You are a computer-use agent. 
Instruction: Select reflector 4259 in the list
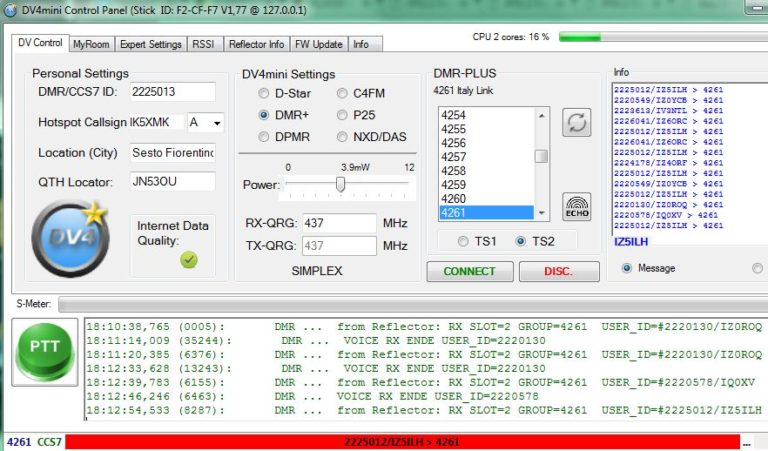point(486,185)
